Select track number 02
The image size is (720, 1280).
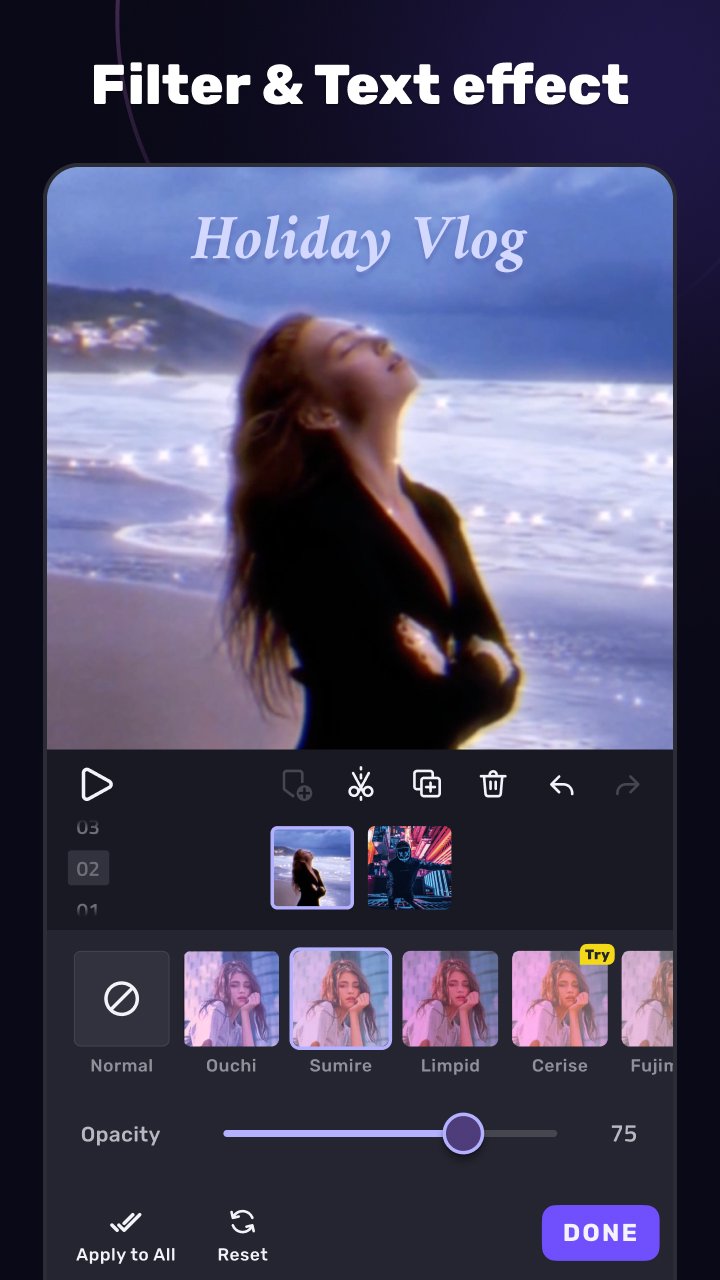pos(88,868)
